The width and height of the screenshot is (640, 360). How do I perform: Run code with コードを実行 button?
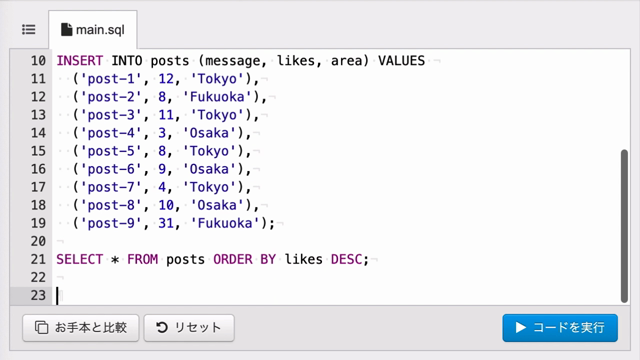tap(560, 328)
